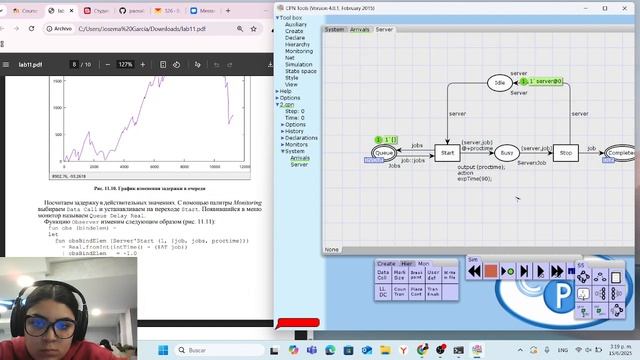
Task: Open the Simulation tool box entry
Action: coord(298,64)
